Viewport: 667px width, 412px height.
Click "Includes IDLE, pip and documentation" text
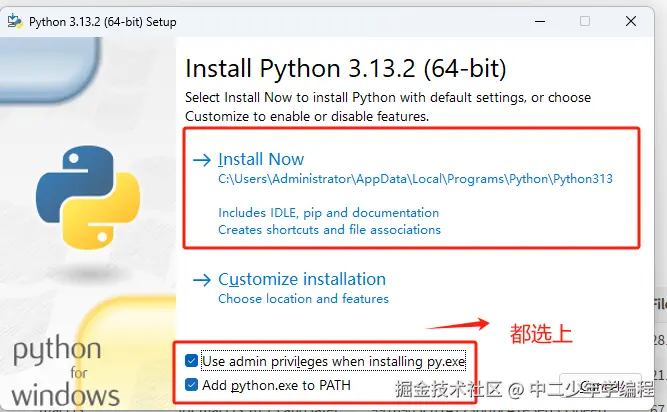click(328, 212)
